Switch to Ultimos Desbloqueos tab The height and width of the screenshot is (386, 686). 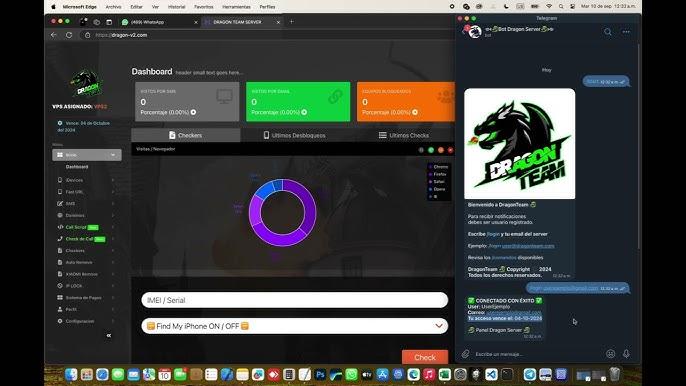tap(294, 135)
